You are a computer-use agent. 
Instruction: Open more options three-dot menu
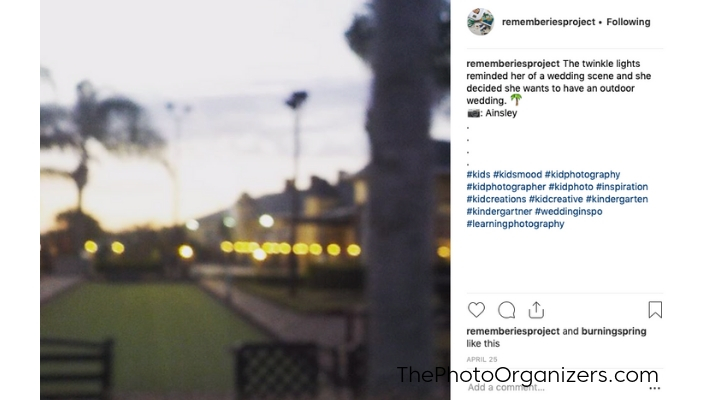(x=655, y=389)
